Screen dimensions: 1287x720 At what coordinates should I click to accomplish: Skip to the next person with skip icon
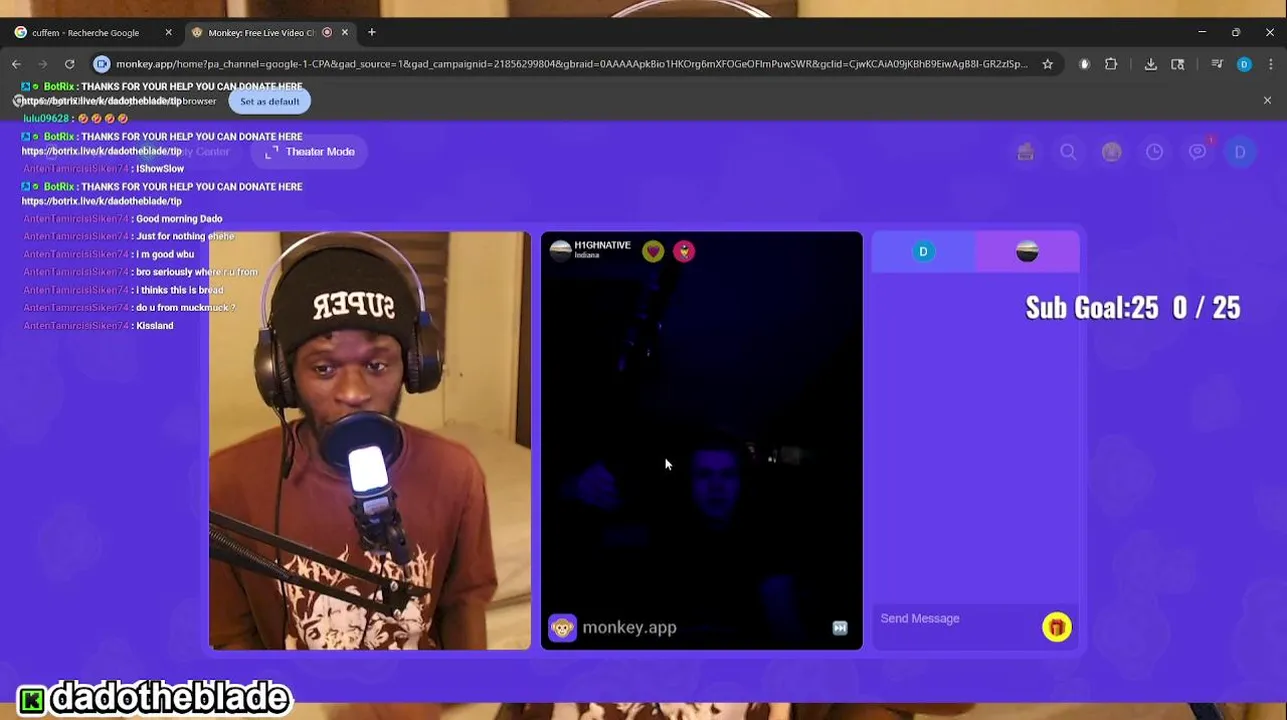pyautogui.click(x=840, y=628)
